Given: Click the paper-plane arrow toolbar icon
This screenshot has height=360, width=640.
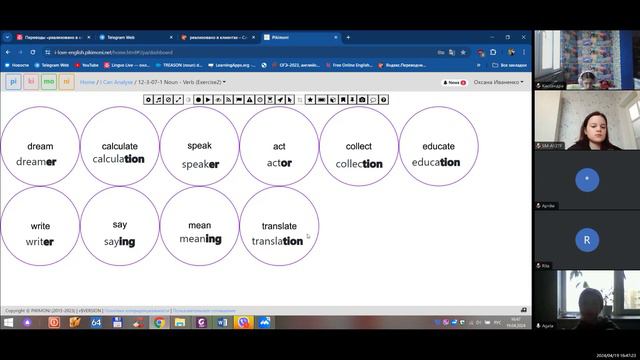Looking at the screenshot, I should click(x=280, y=100).
